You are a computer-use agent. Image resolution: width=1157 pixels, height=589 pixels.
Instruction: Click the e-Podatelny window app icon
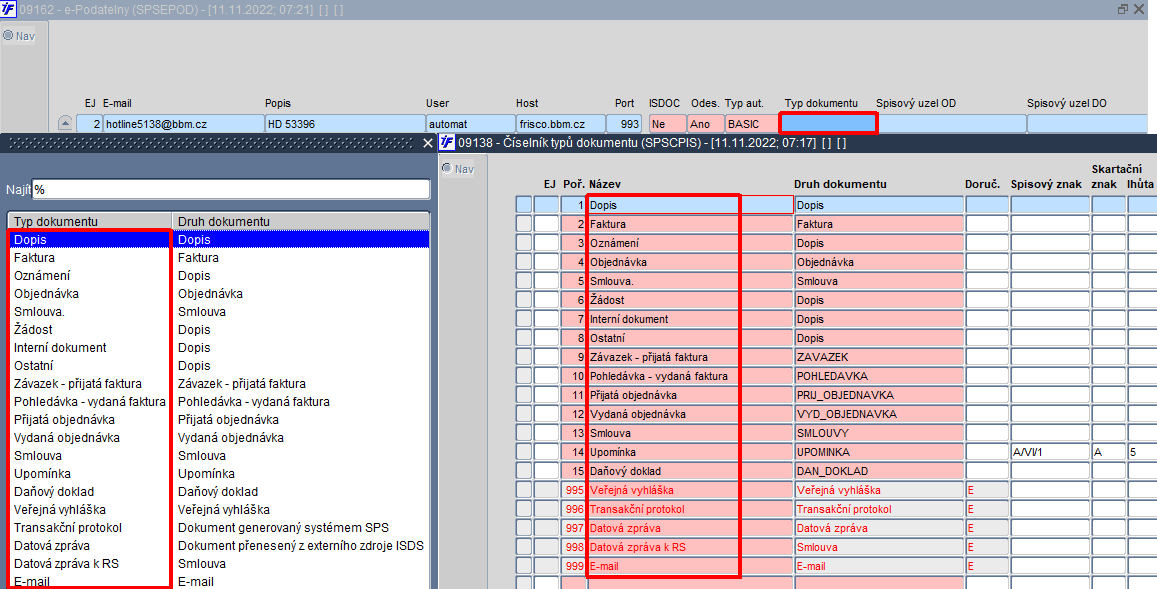pyautogui.click(x=8, y=10)
